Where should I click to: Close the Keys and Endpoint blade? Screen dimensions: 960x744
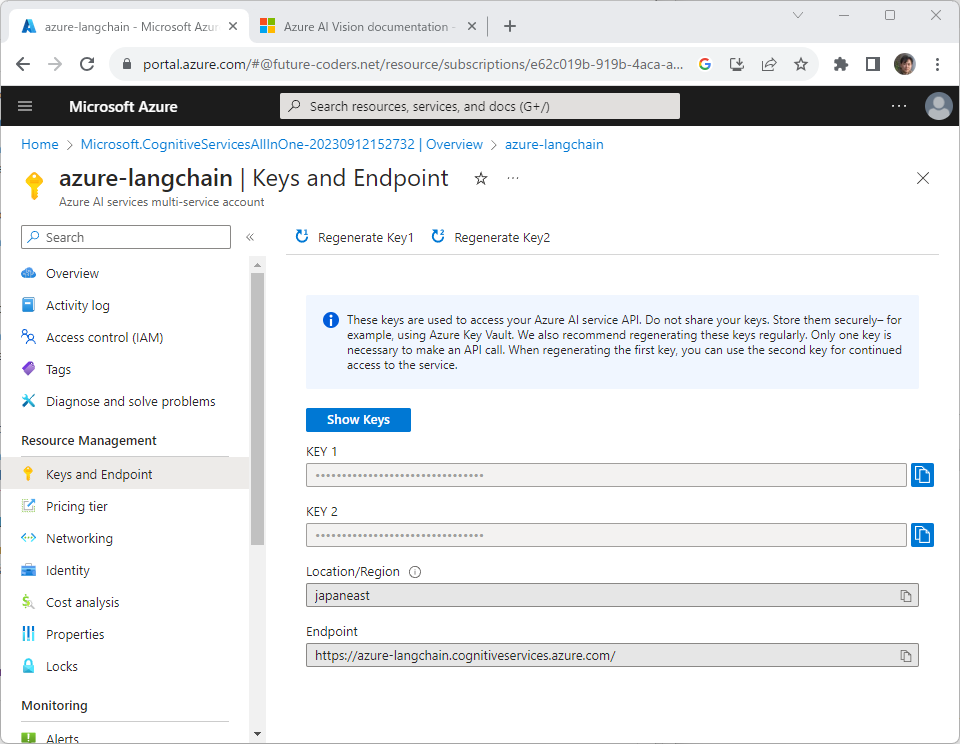(923, 178)
